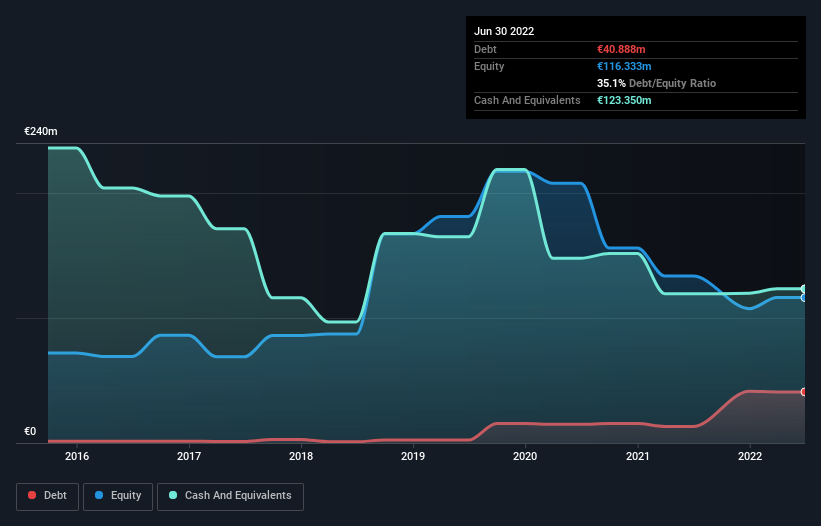Click the 35.1% Debt/Equity Ratio text

click(656, 83)
